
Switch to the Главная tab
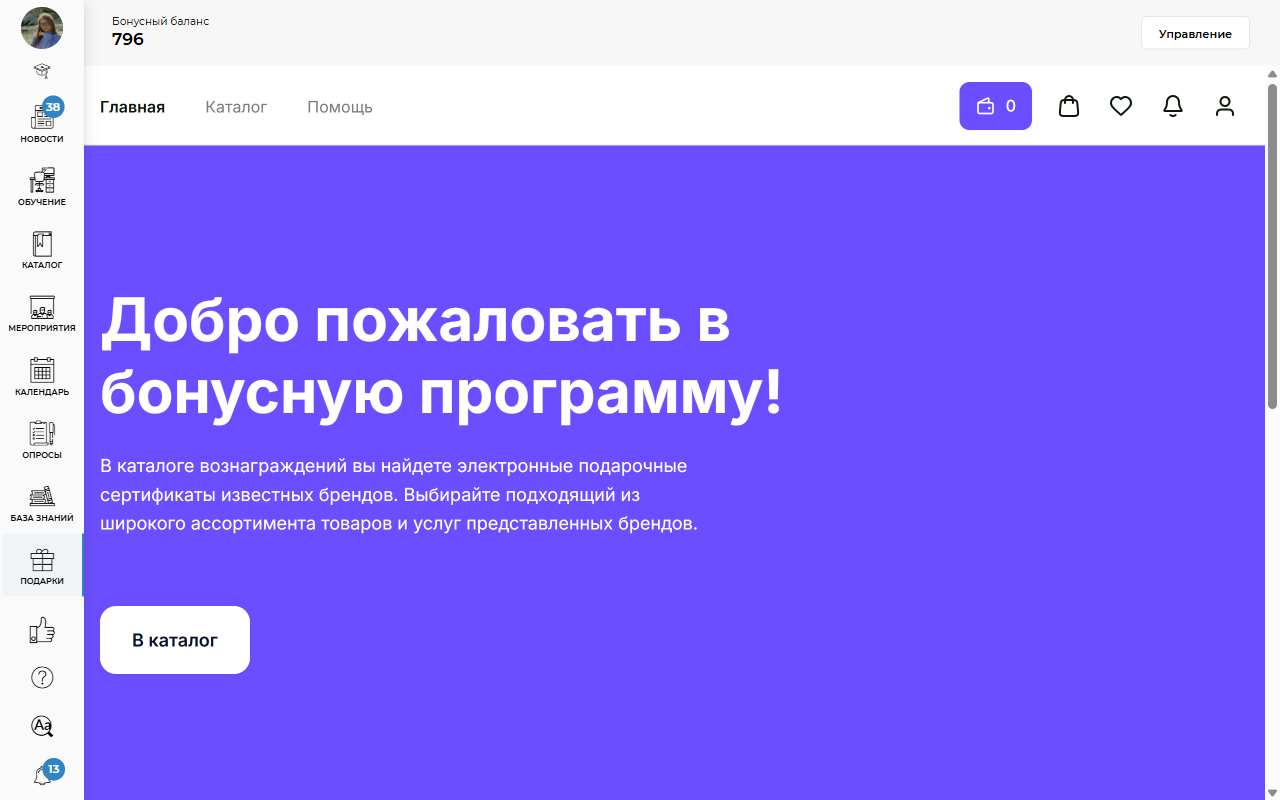(x=132, y=107)
